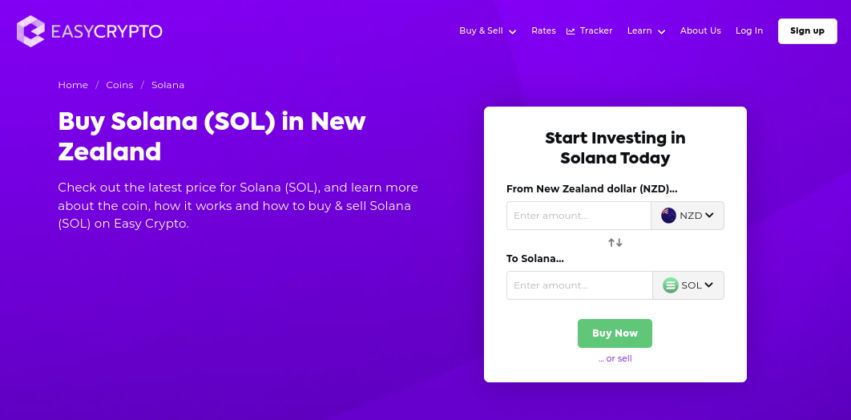Open the NZD currency dropdown
Screen dimensions: 851x420
click(x=688, y=215)
